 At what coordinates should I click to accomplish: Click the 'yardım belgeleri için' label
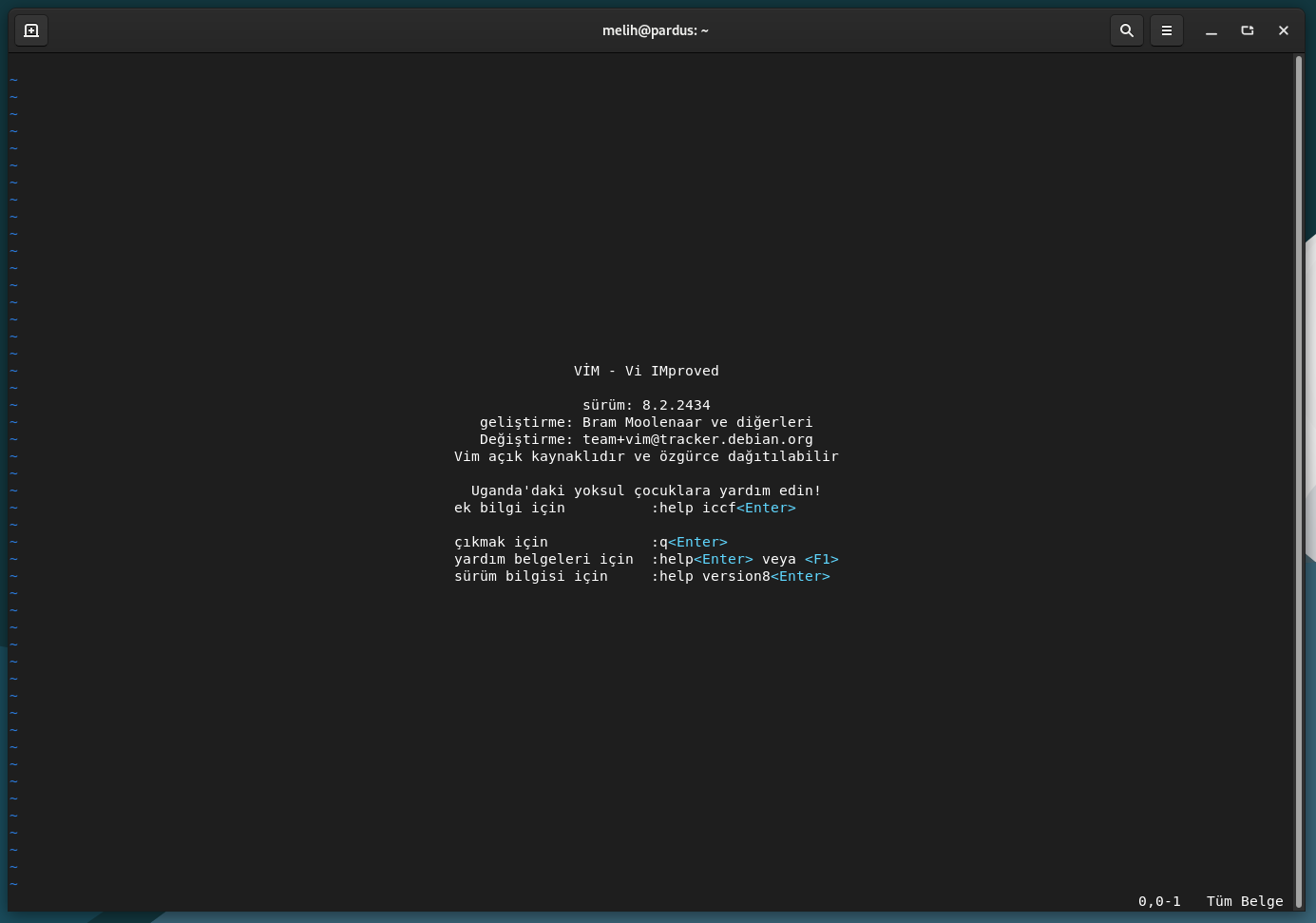(x=544, y=559)
